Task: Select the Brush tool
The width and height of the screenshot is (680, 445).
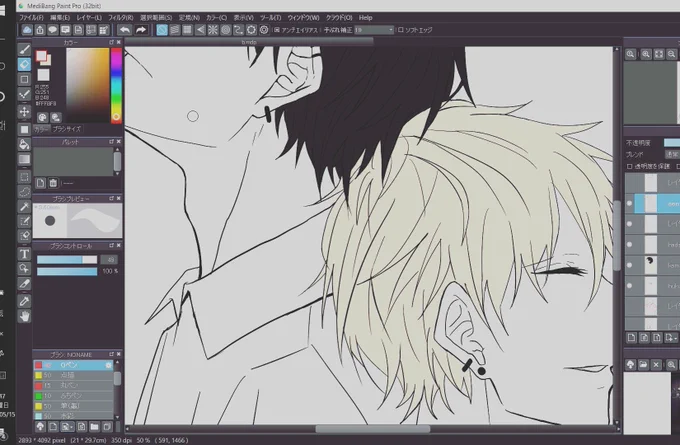Action: (24, 49)
